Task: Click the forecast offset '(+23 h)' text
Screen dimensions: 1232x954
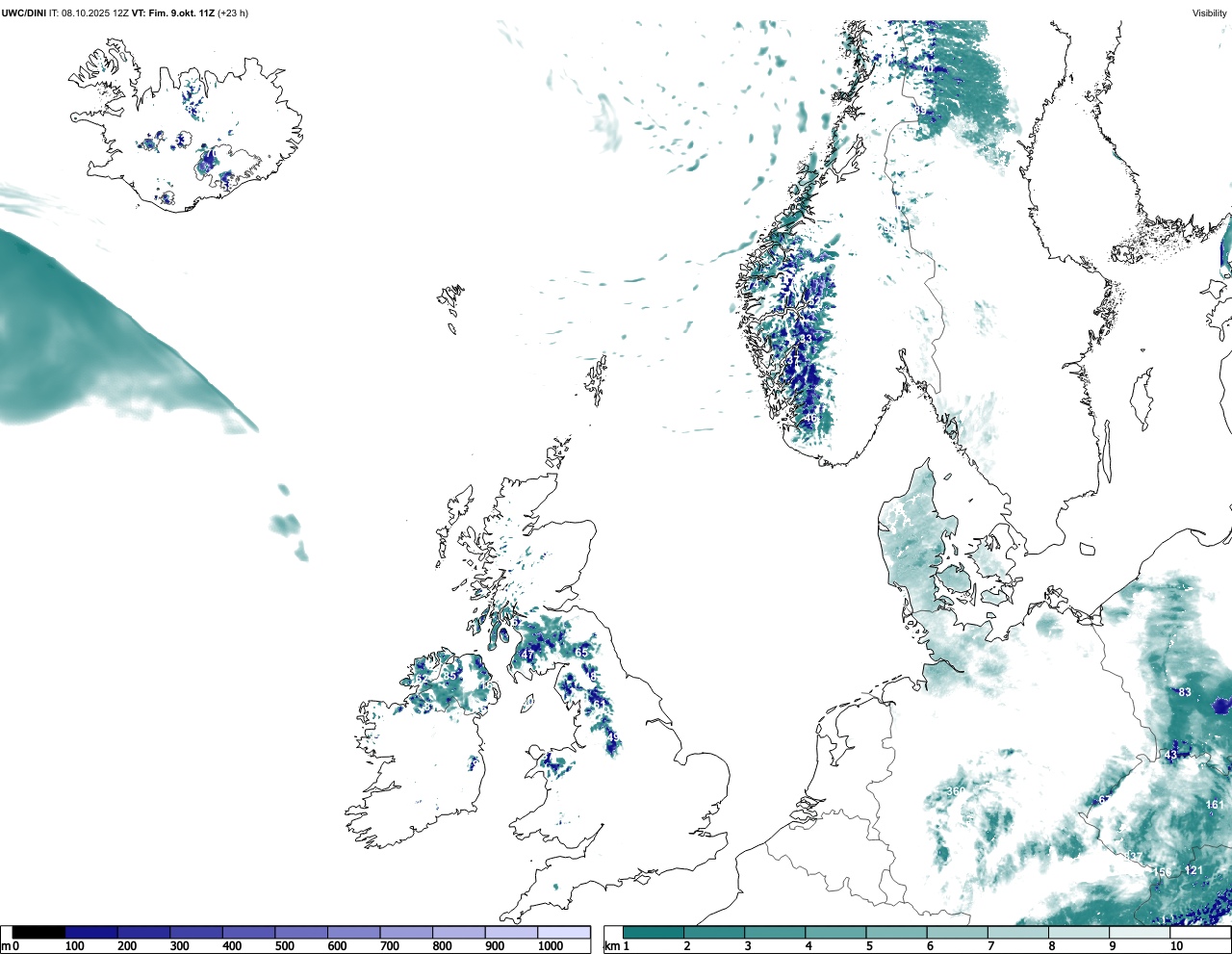Action: coord(233,13)
